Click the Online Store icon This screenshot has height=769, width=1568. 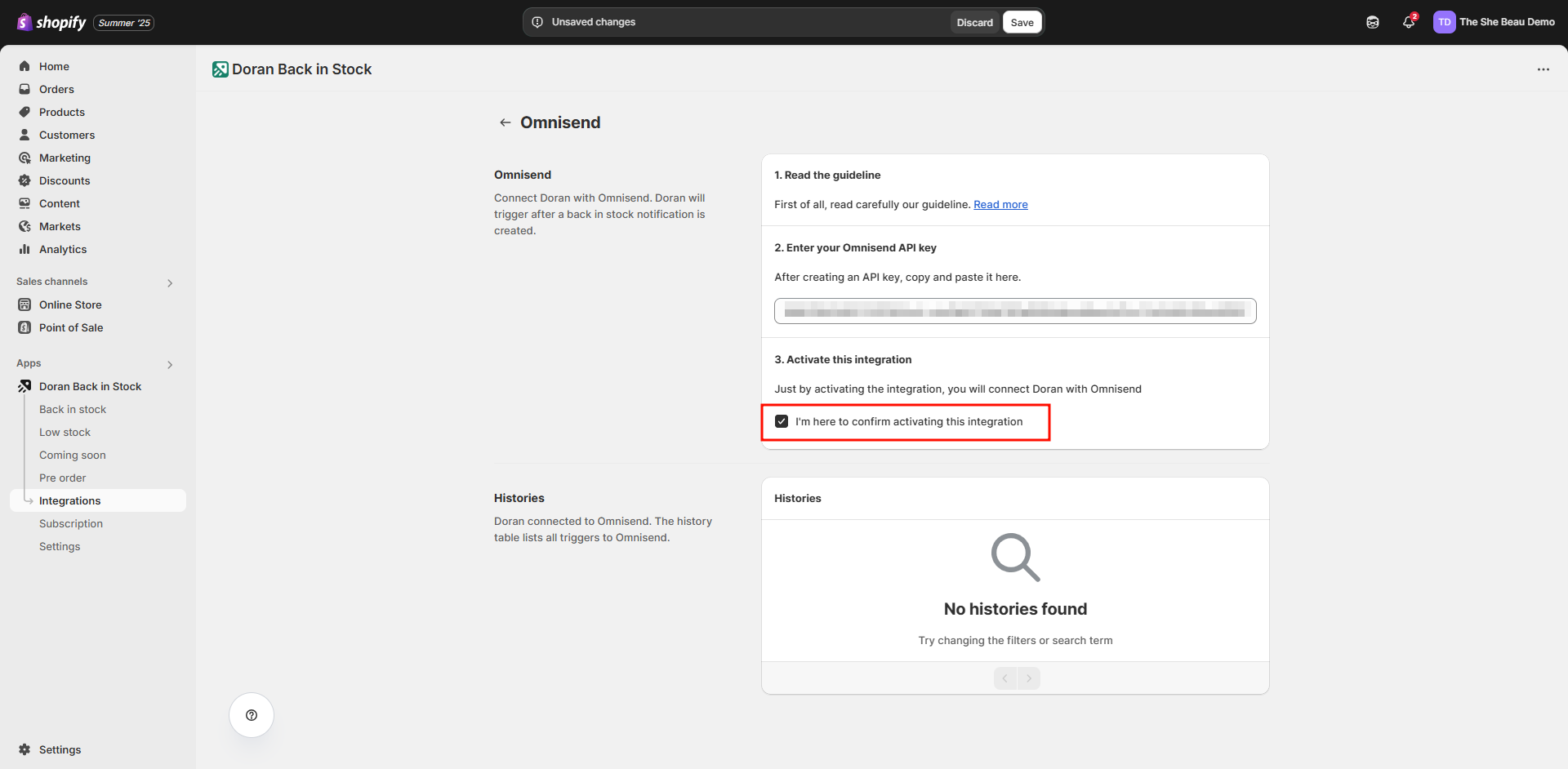(x=24, y=304)
